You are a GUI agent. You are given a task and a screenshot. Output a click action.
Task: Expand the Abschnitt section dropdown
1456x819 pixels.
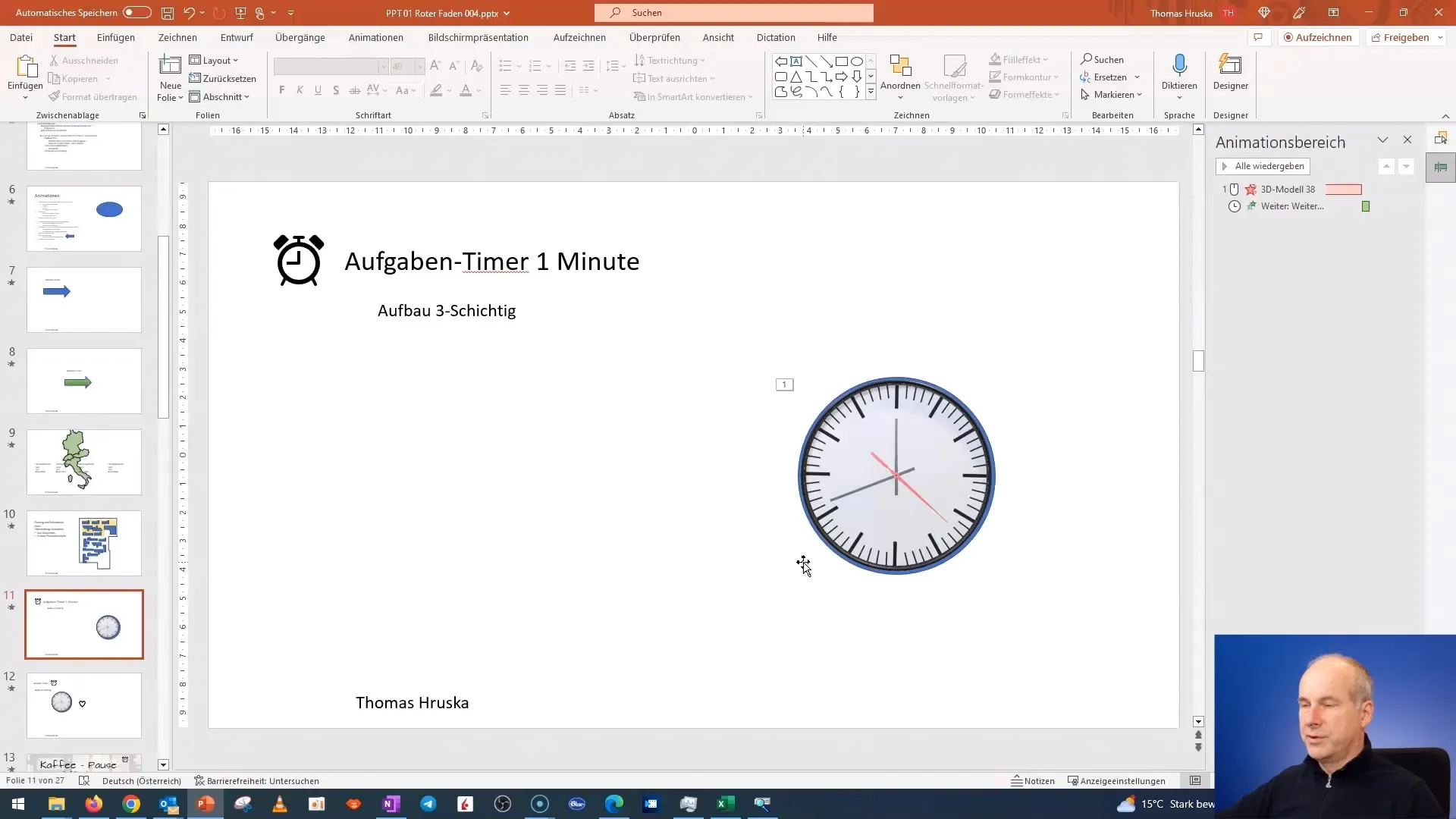pos(245,96)
